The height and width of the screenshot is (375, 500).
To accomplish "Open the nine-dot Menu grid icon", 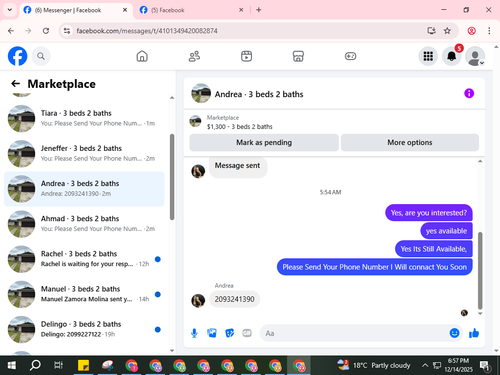I will tap(428, 56).
